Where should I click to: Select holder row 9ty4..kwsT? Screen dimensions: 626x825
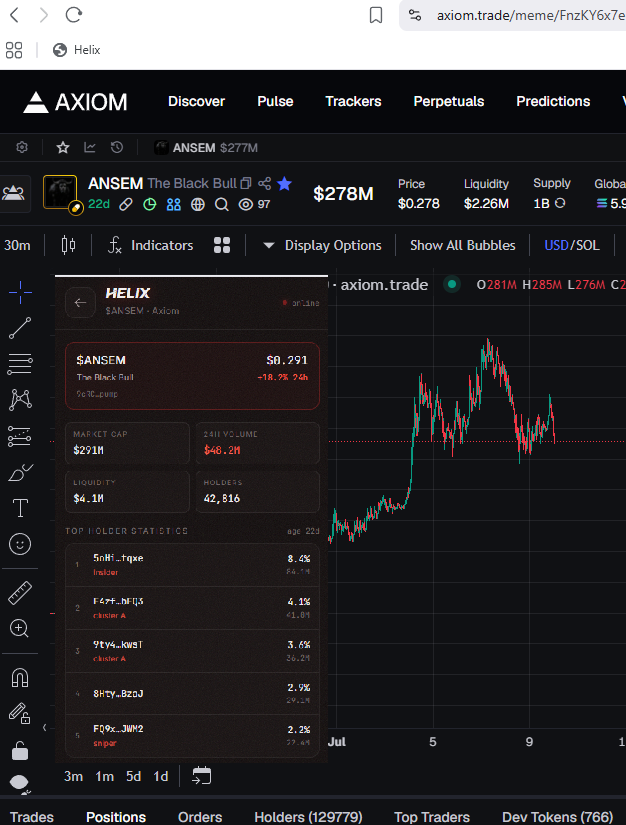point(192,651)
